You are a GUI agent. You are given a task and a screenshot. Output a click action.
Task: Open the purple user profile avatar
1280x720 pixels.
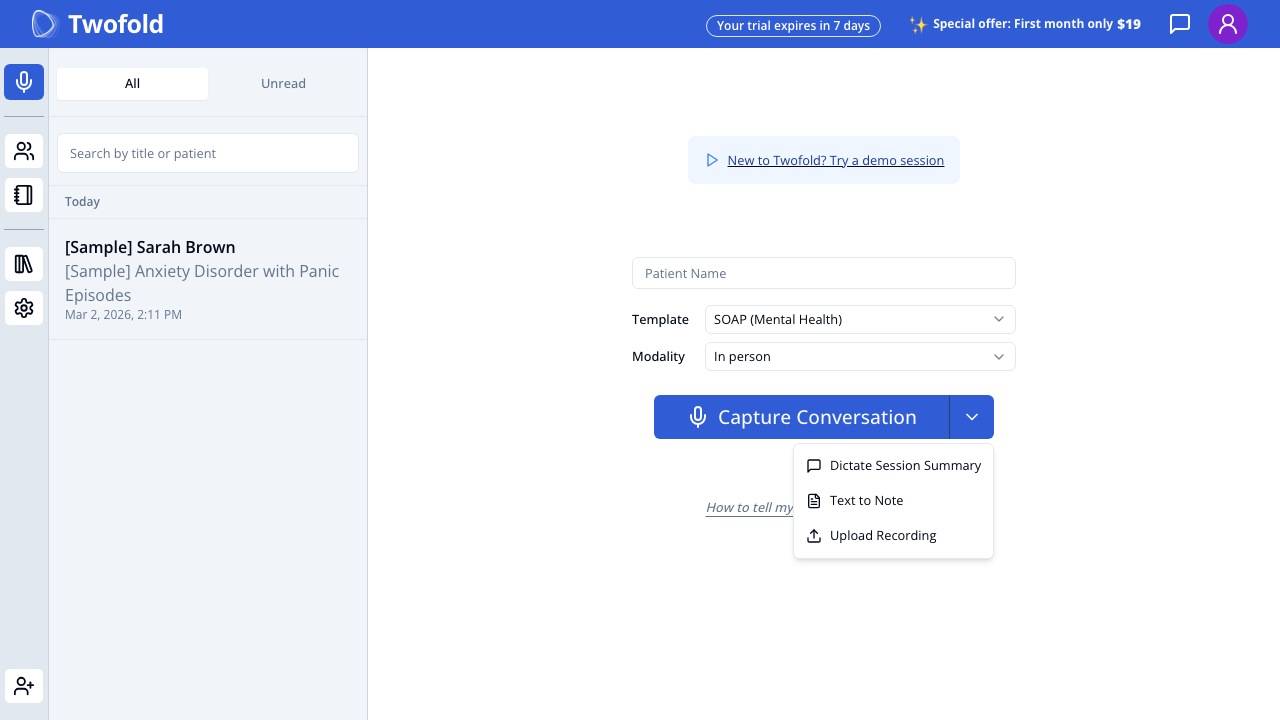tap(1227, 24)
